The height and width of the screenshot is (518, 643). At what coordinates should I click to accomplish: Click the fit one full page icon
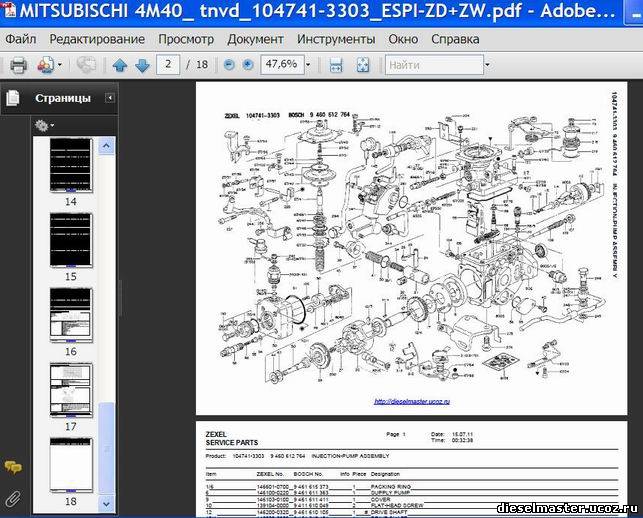(x=362, y=65)
